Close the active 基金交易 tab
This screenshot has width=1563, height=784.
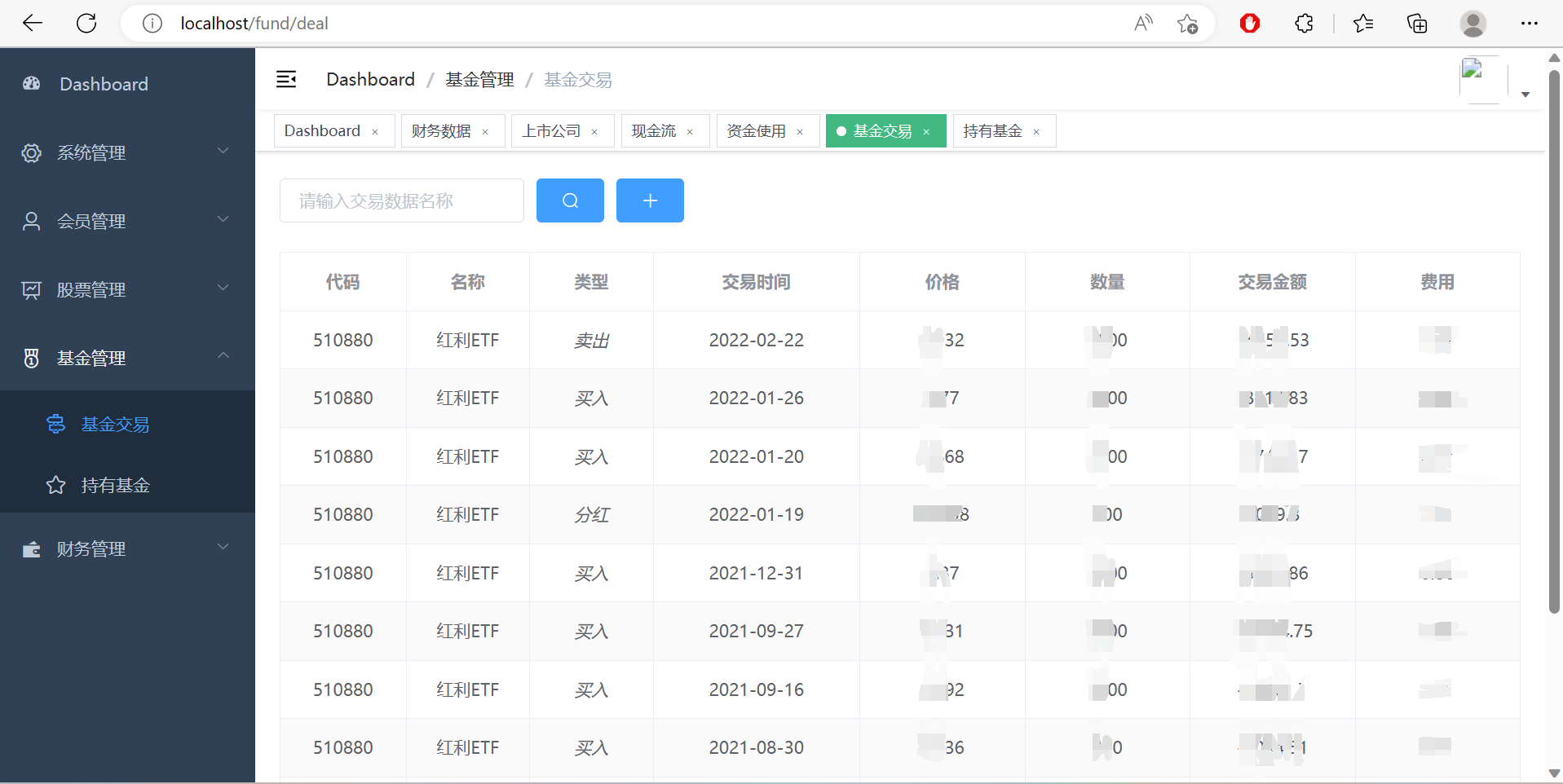coord(926,132)
